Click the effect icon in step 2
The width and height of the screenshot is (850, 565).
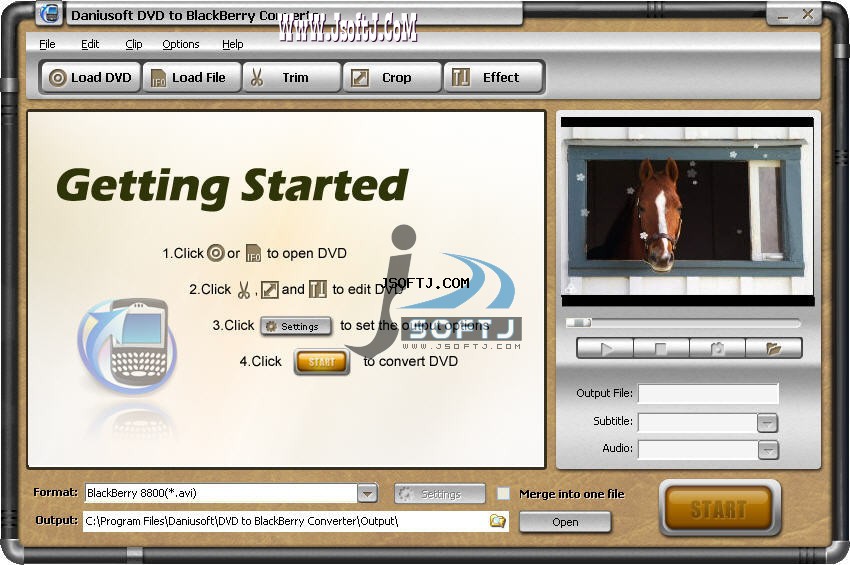pyautogui.click(x=317, y=290)
